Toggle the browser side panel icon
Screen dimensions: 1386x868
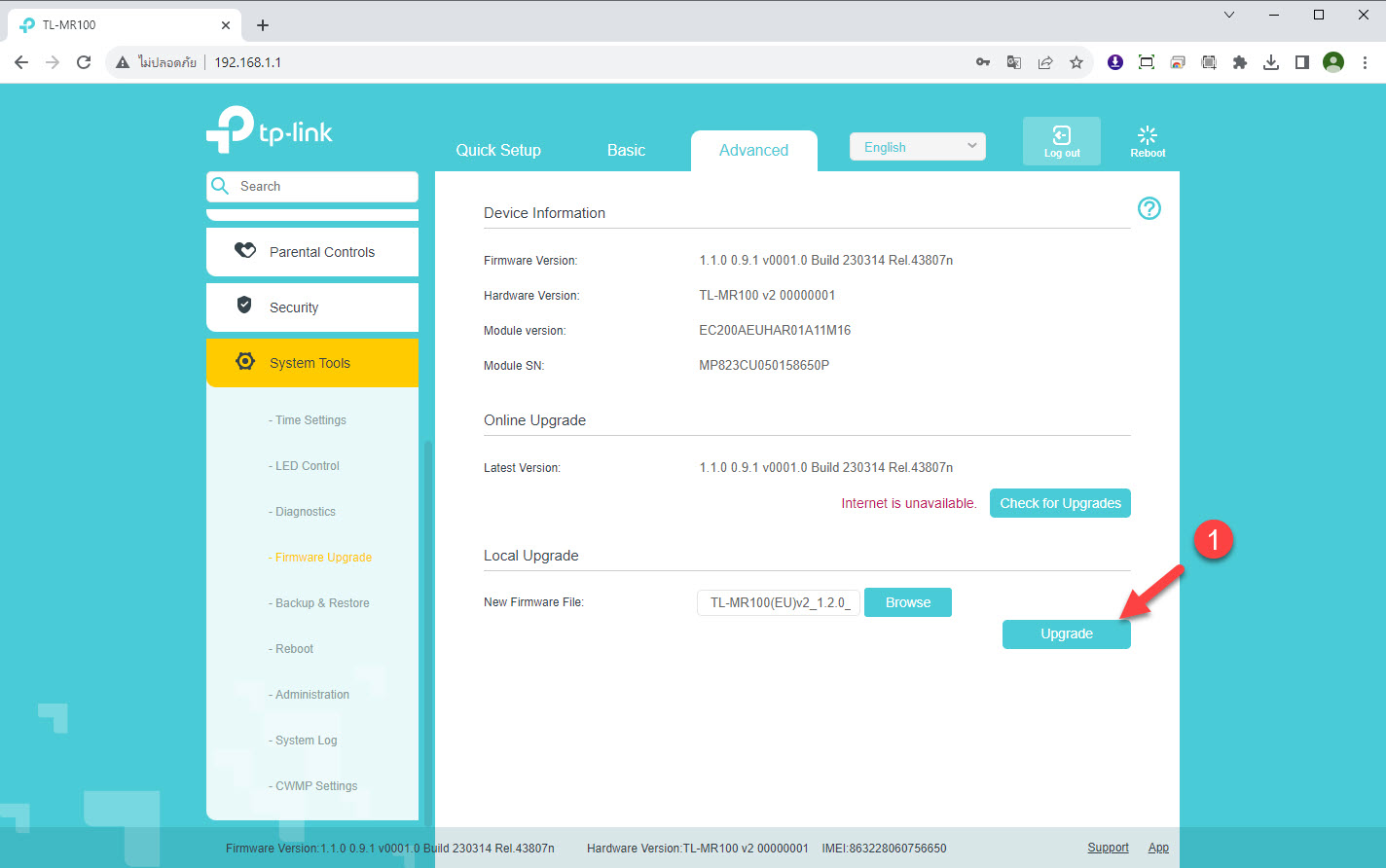tap(1302, 62)
